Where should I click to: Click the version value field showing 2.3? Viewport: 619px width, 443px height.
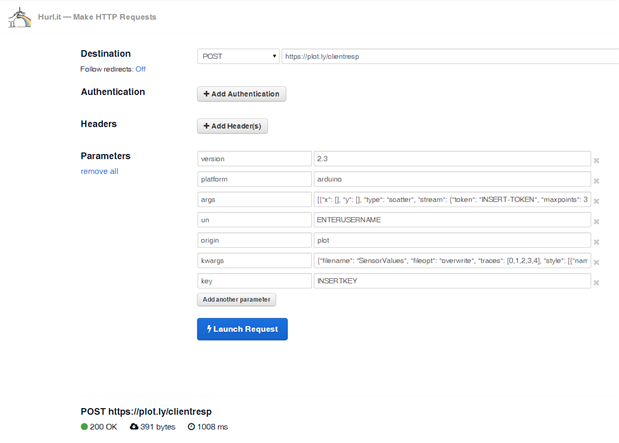452,159
